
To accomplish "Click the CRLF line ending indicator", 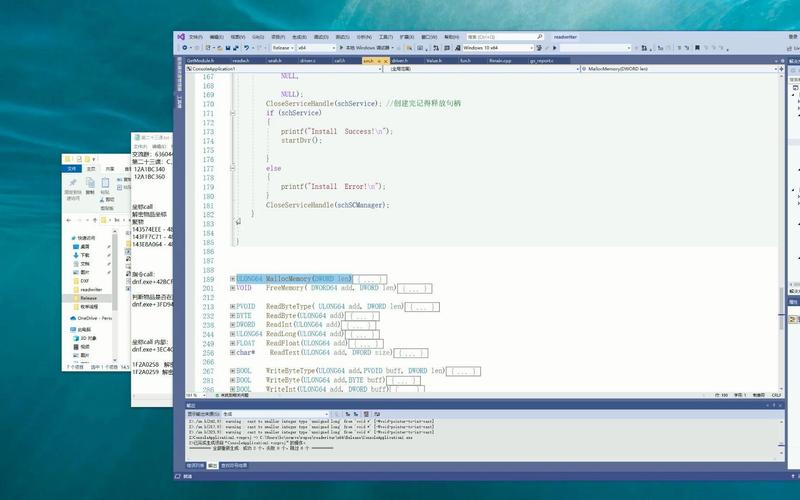I will (x=776, y=395).
